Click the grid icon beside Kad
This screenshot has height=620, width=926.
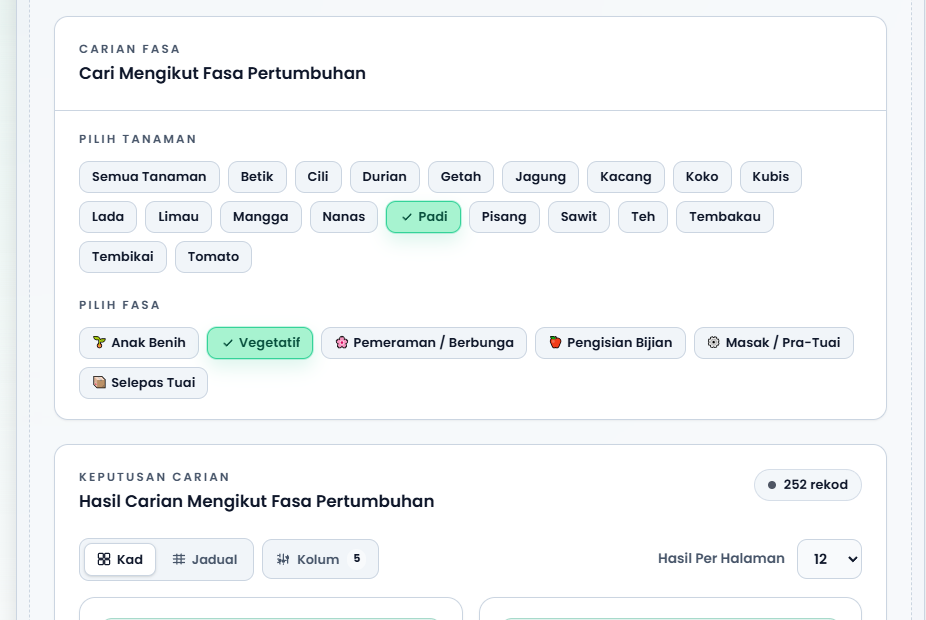coord(104,559)
